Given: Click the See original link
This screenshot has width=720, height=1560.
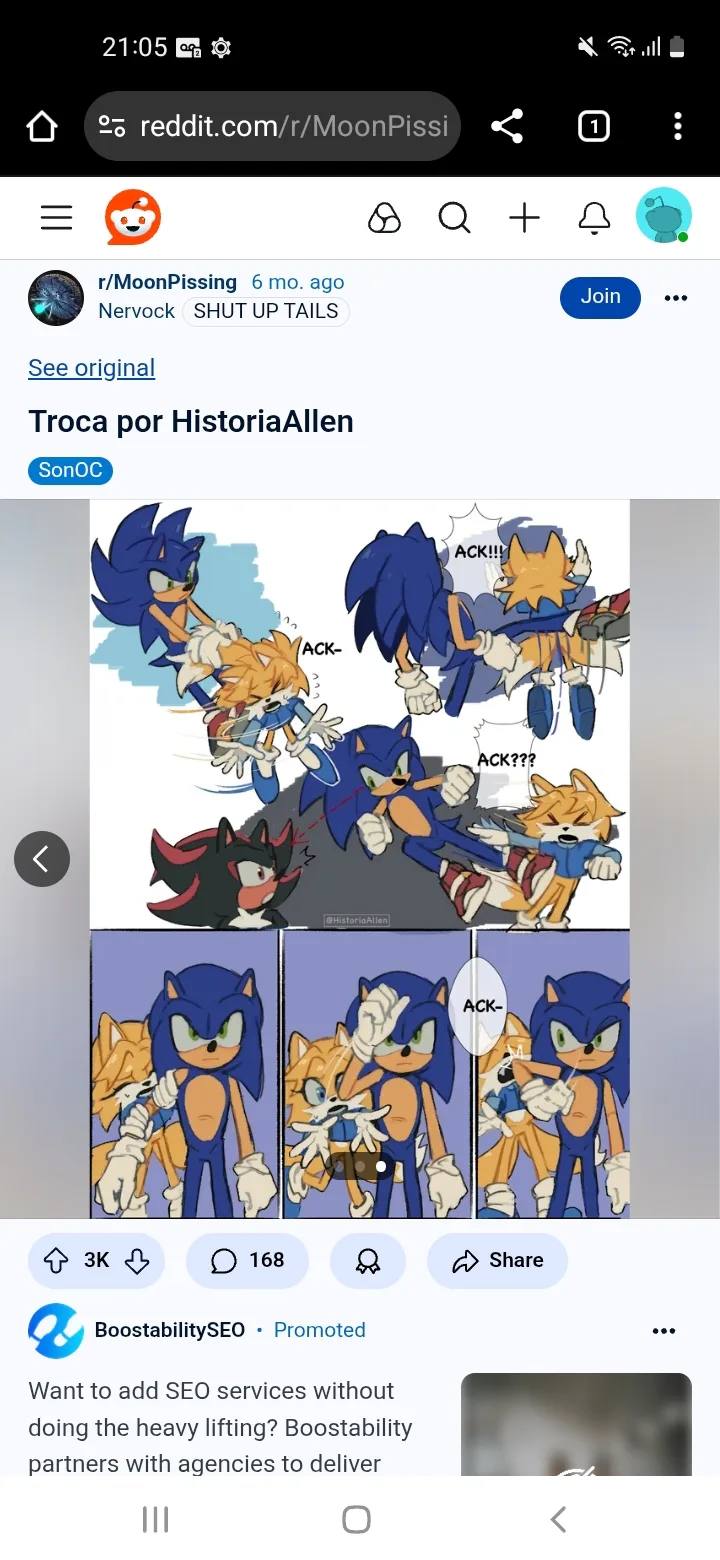Looking at the screenshot, I should coord(91,368).
